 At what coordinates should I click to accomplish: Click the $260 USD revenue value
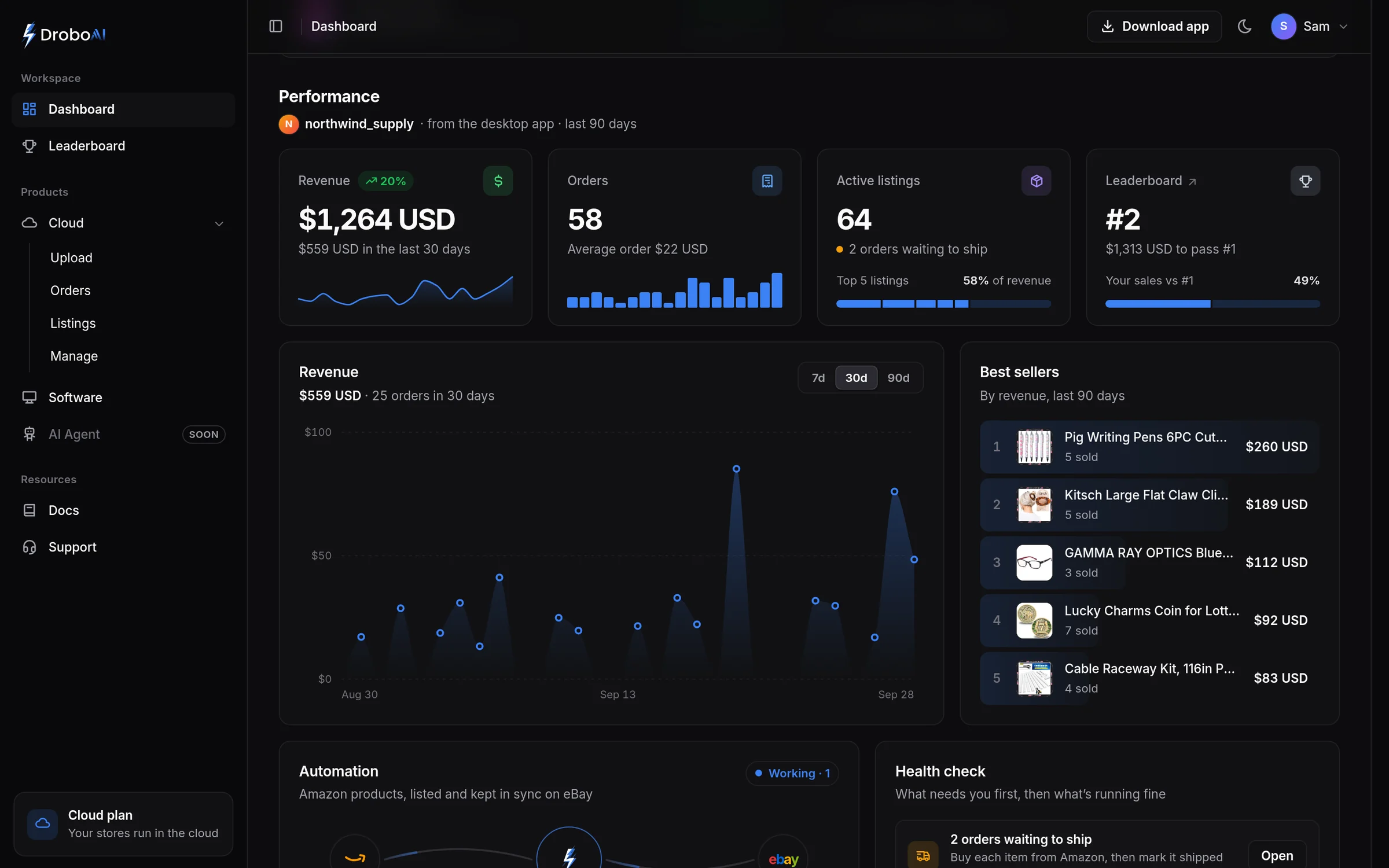pos(1276,447)
